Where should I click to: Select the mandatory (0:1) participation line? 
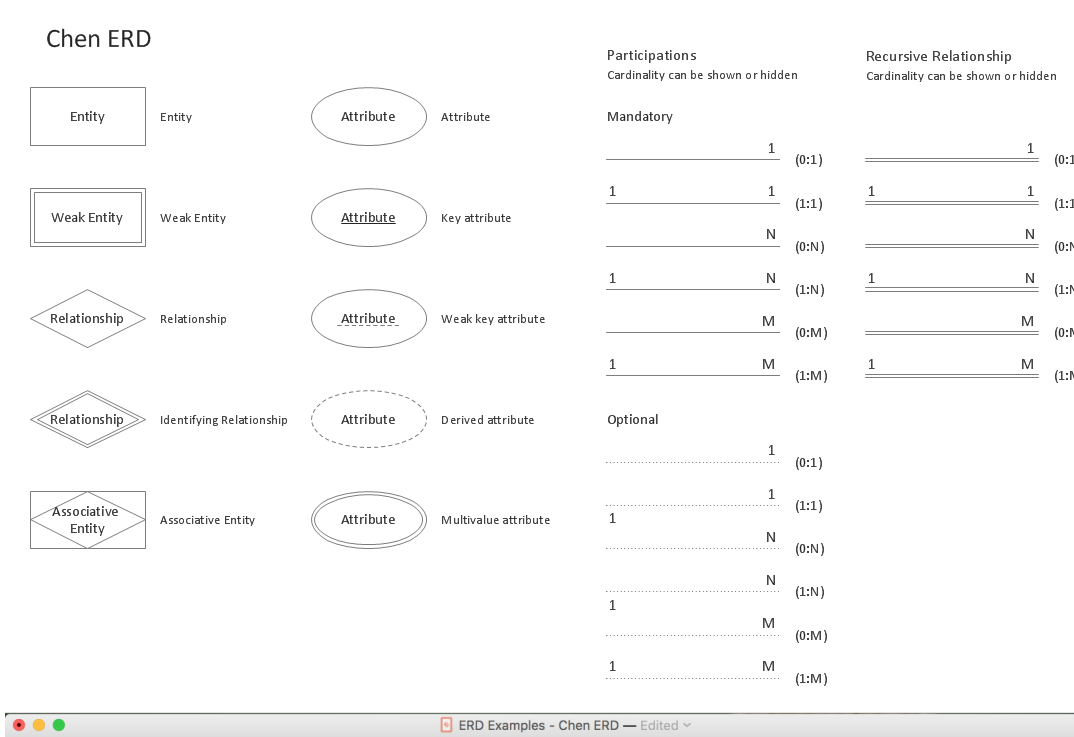coord(692,158)
